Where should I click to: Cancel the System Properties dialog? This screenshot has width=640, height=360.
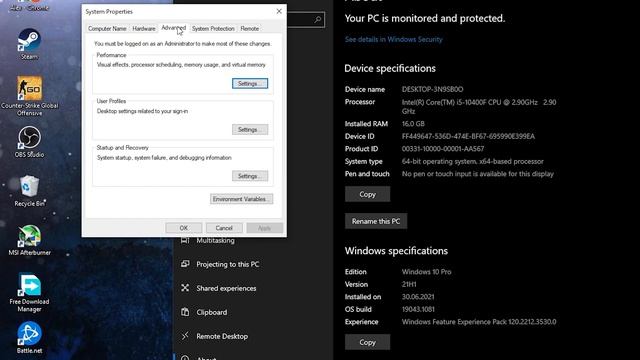click(224, 228)
